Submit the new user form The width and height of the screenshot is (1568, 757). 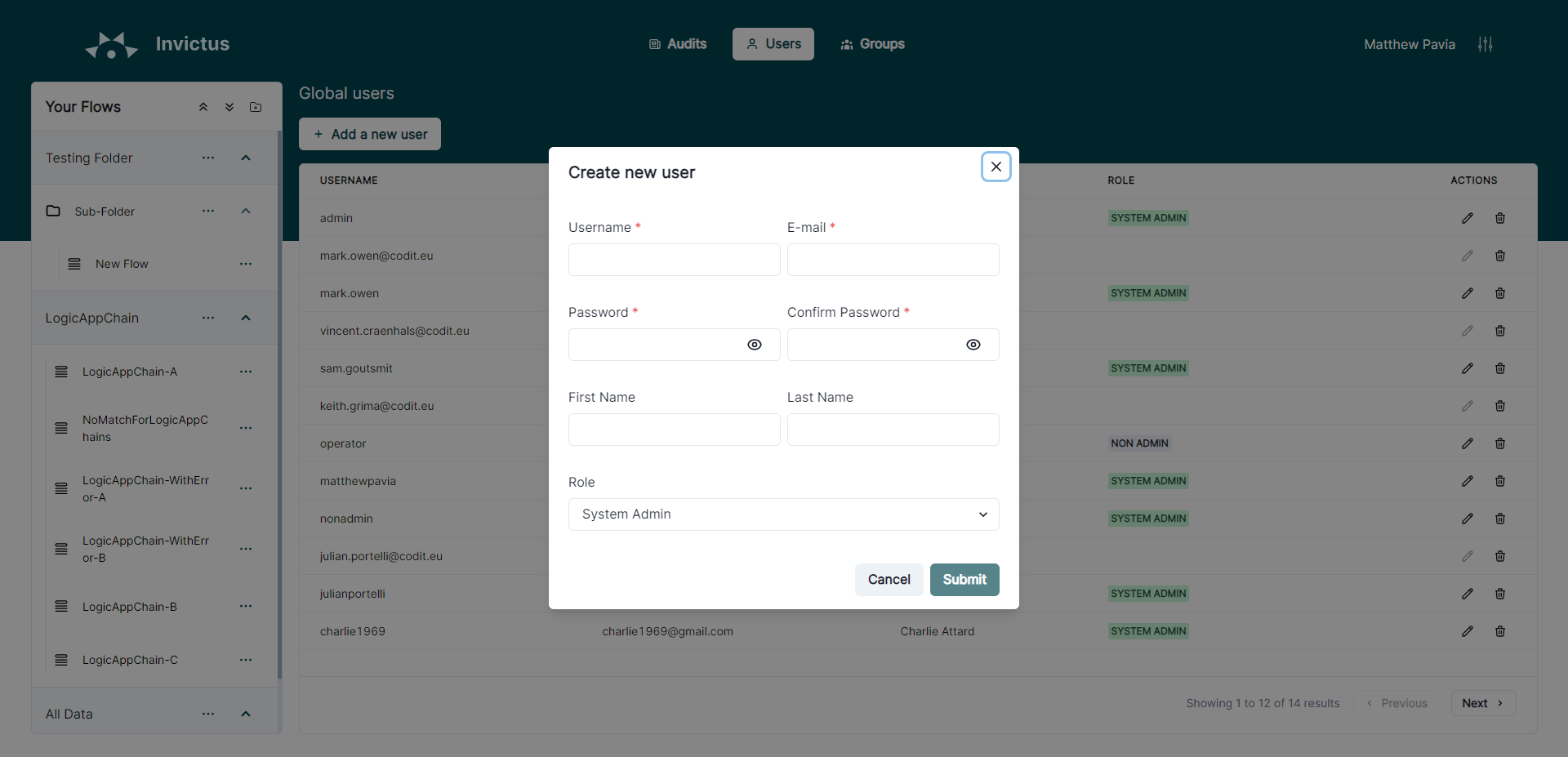coord(964,580)
